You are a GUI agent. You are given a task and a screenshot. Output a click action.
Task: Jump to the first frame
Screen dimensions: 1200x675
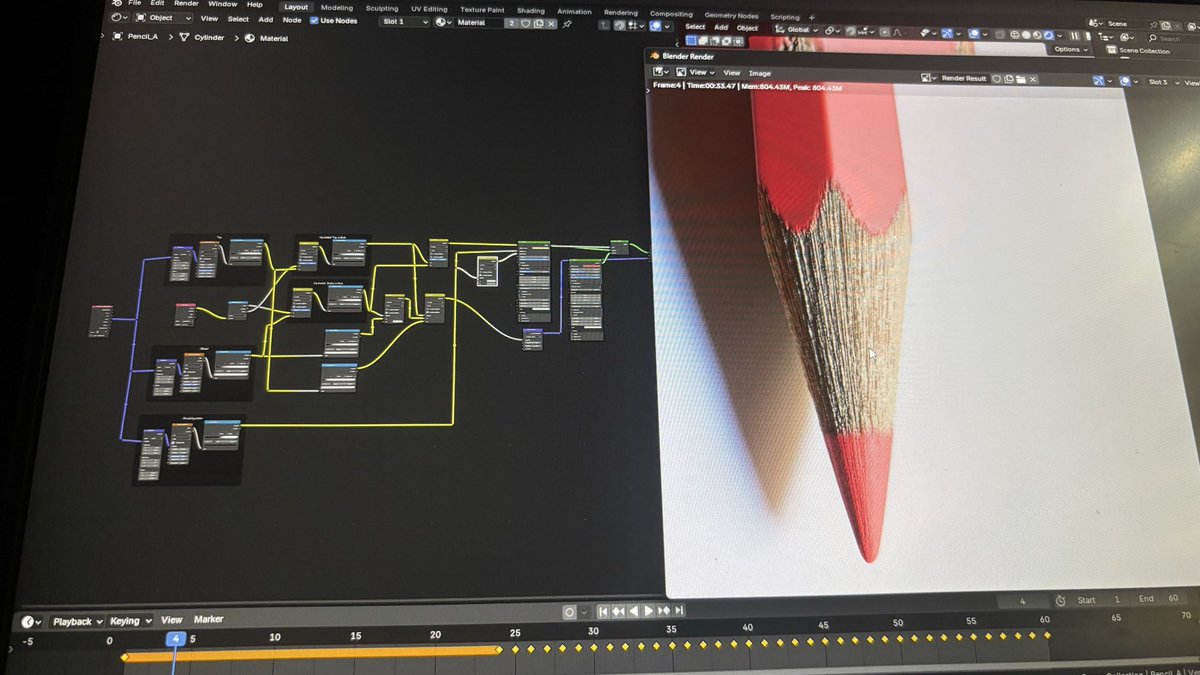click(604, 611)
